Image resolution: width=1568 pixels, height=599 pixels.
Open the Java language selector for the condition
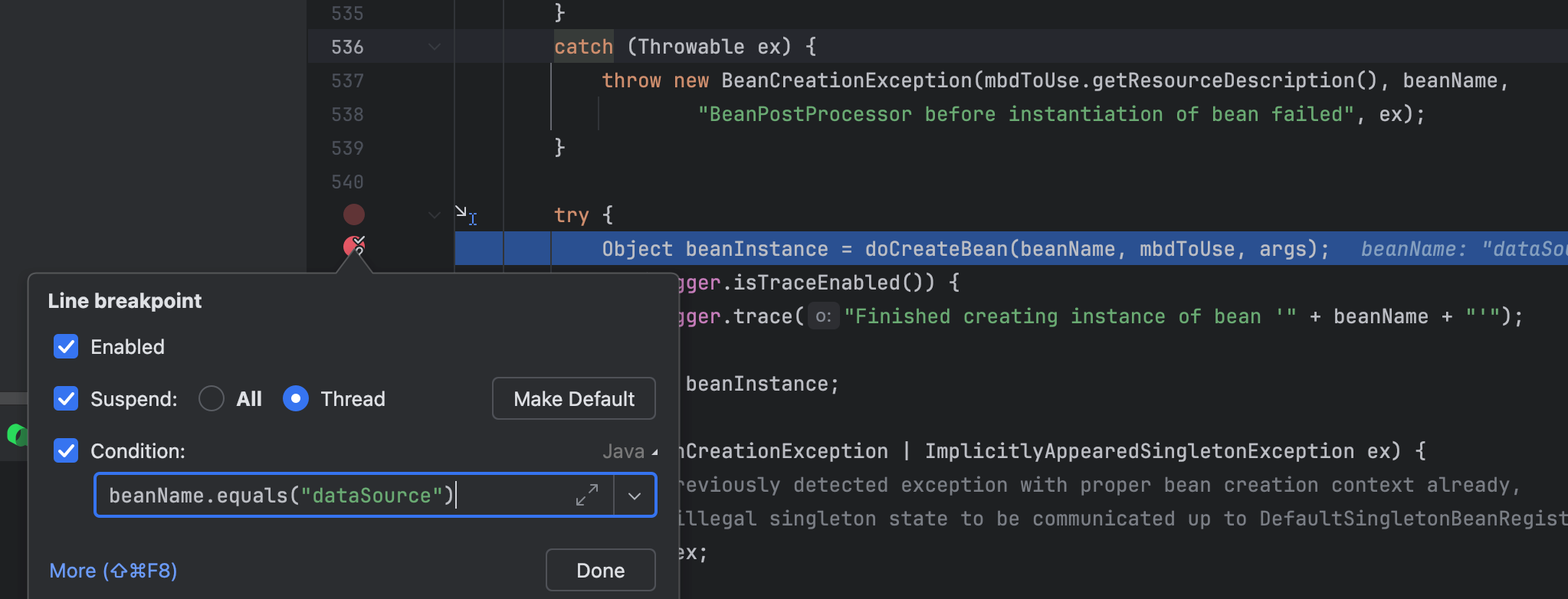pos(630,451)
